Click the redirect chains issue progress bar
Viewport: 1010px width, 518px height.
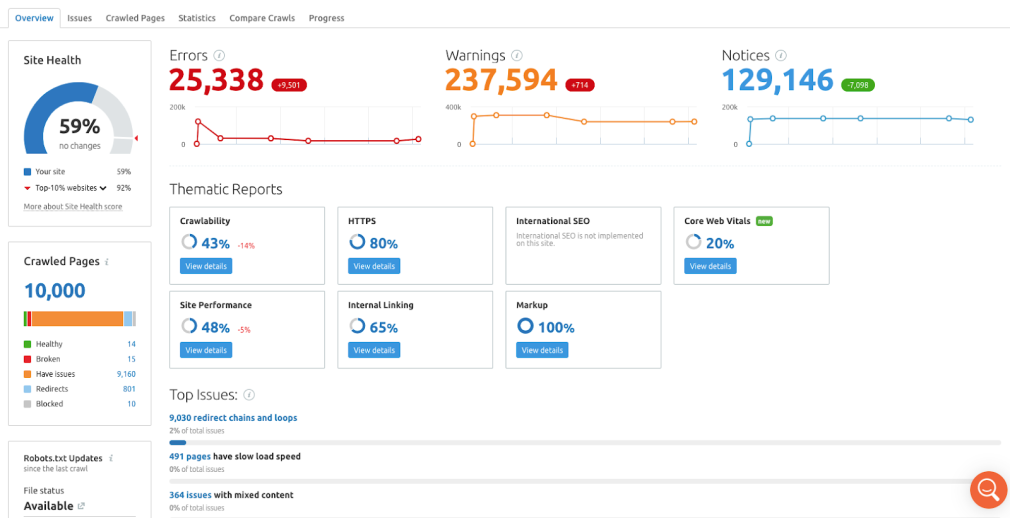pyautogui.click(x=585, y=443)
